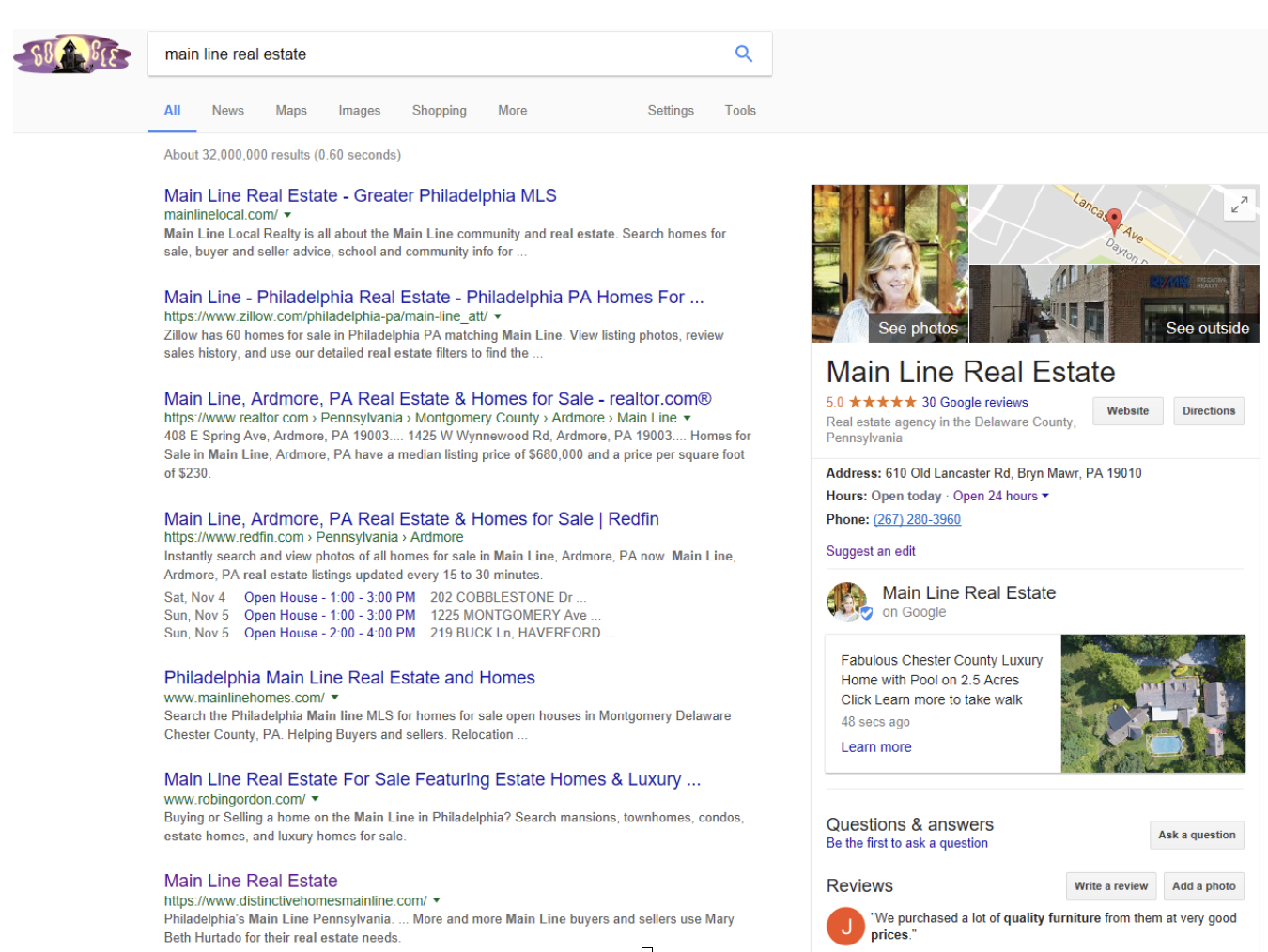
Task: Call phone number (267) 280-3960
Action: [x=917, y=519]
